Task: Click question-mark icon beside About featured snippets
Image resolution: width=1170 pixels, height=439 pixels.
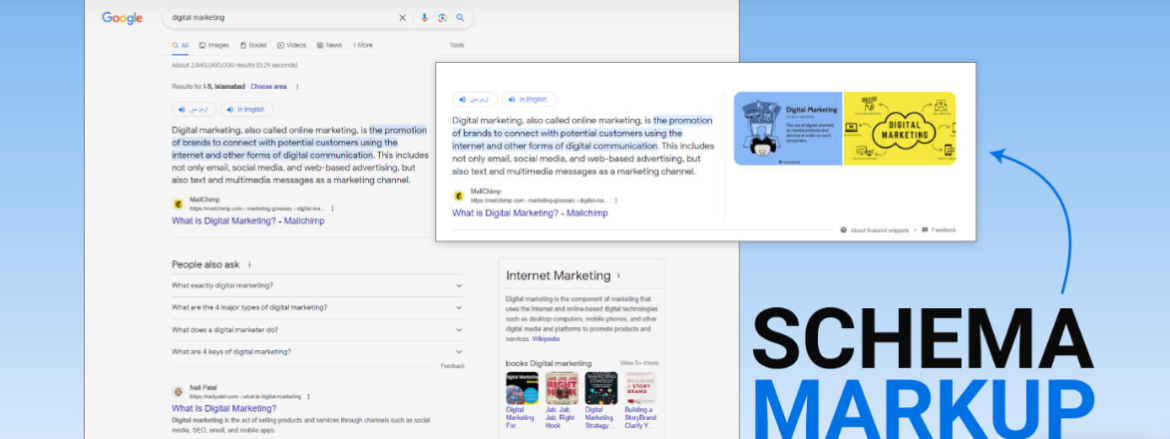Action: tap(843, 230)
